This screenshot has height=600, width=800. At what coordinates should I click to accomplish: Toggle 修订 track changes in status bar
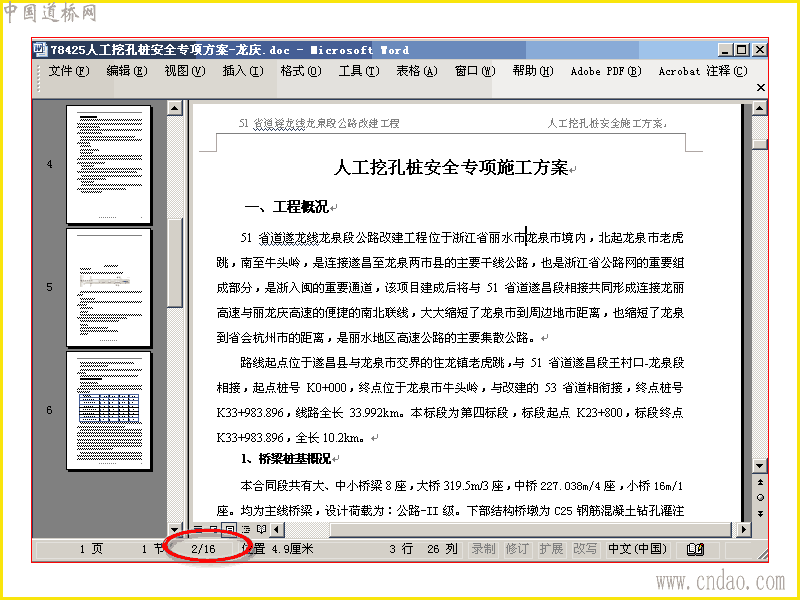click(x=517, y=549)
